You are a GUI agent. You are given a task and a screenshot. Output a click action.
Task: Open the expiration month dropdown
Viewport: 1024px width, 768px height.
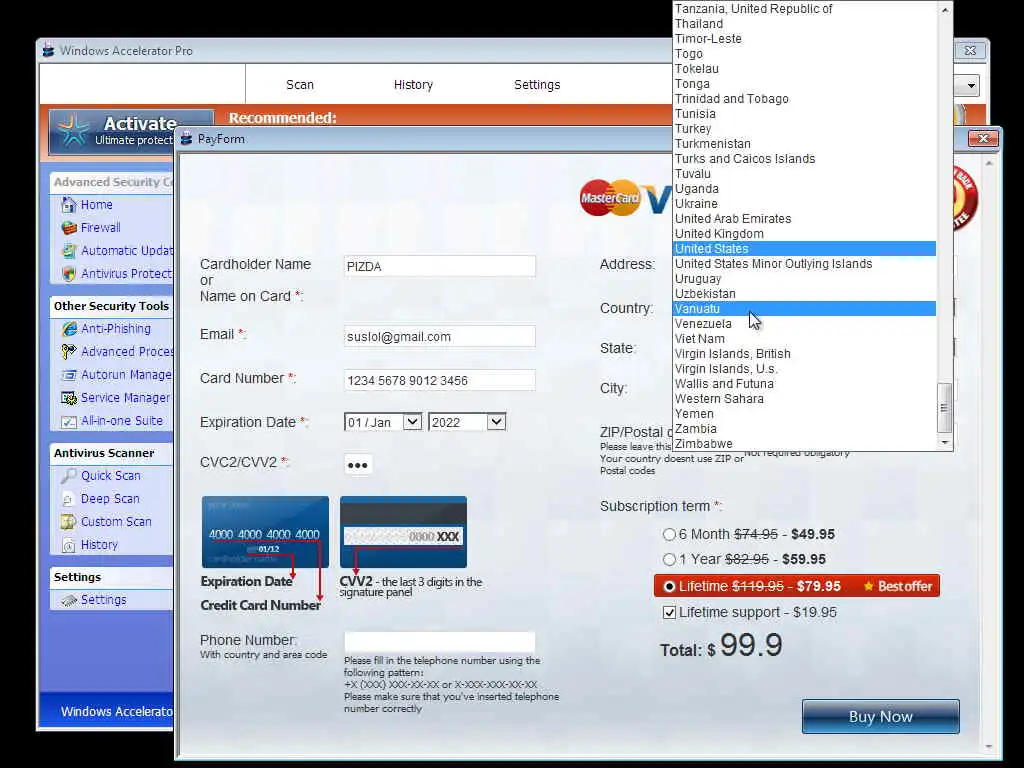[412, 422]
